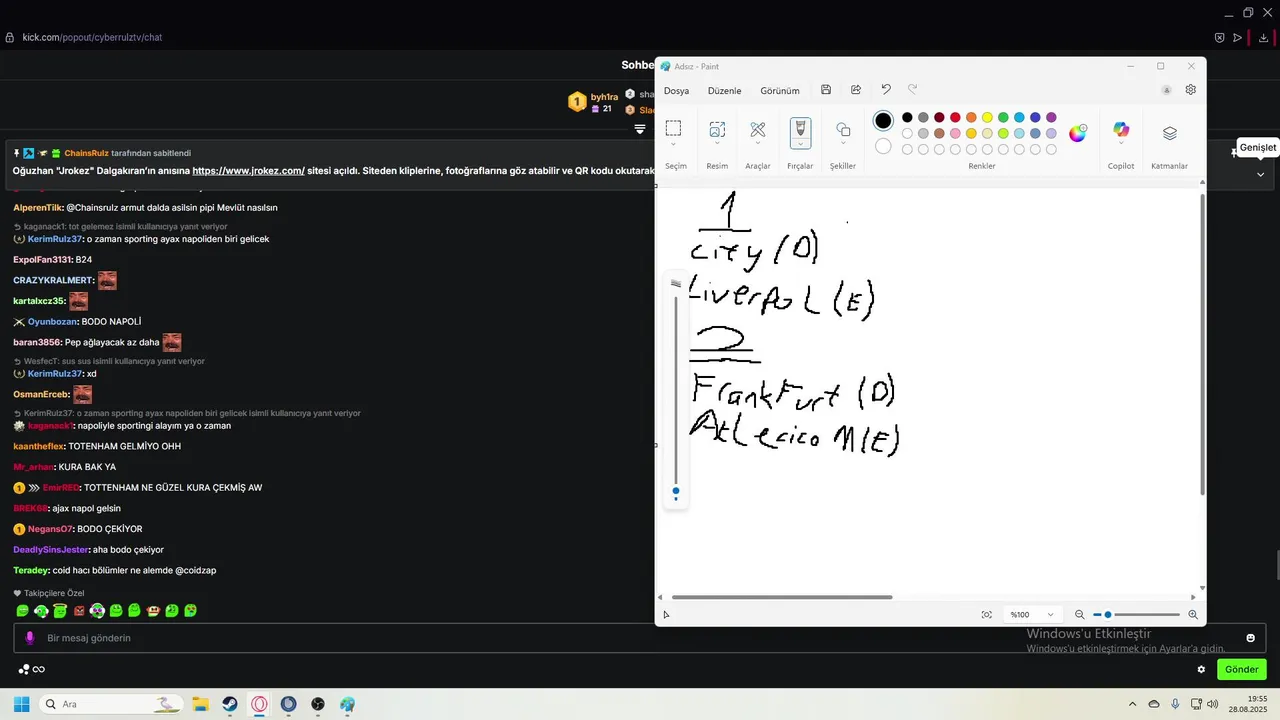
Task: Click the DeadlySinsJester username in chat
Action: 51,550
